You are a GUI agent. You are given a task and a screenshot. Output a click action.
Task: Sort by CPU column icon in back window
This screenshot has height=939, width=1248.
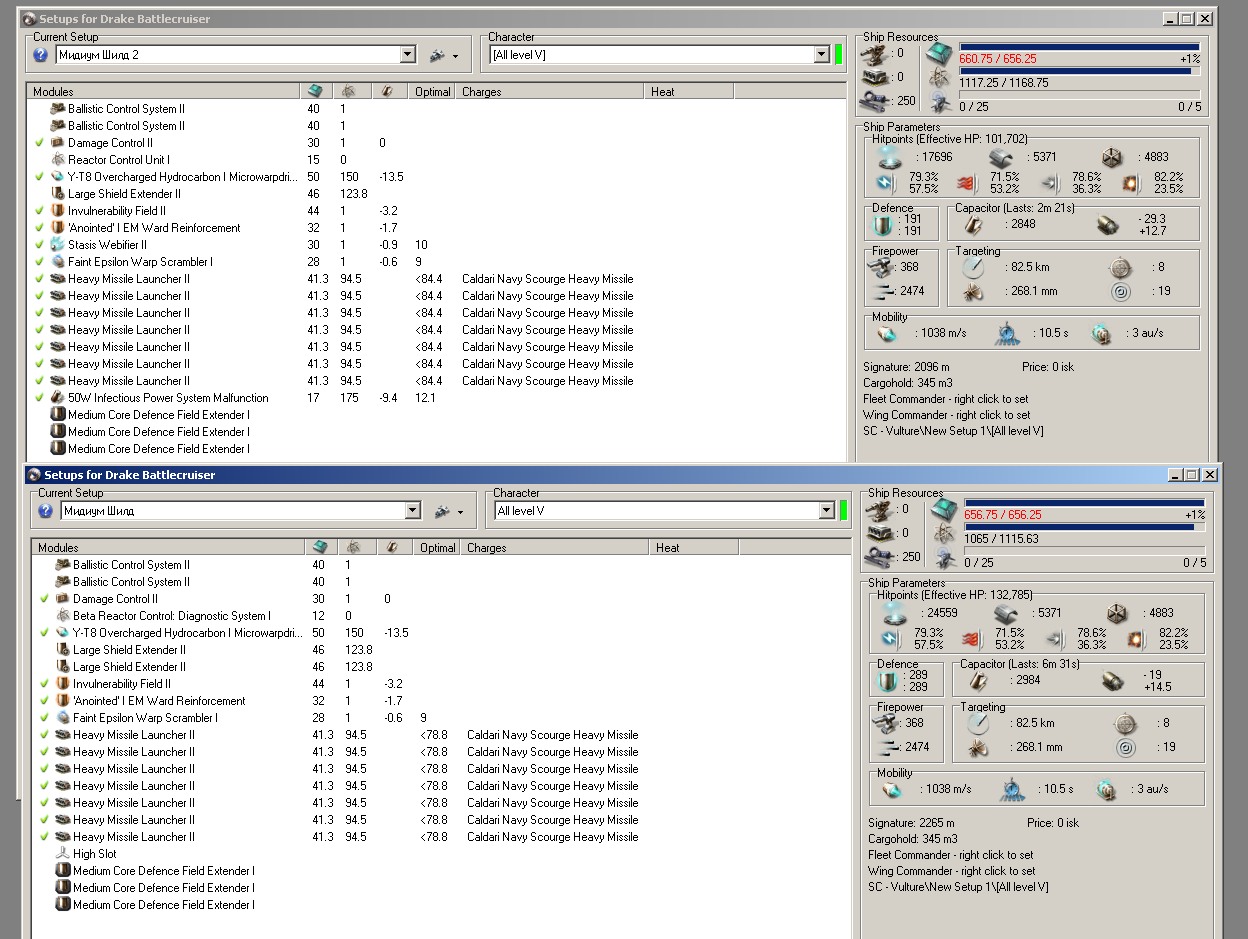pos(314,91)
